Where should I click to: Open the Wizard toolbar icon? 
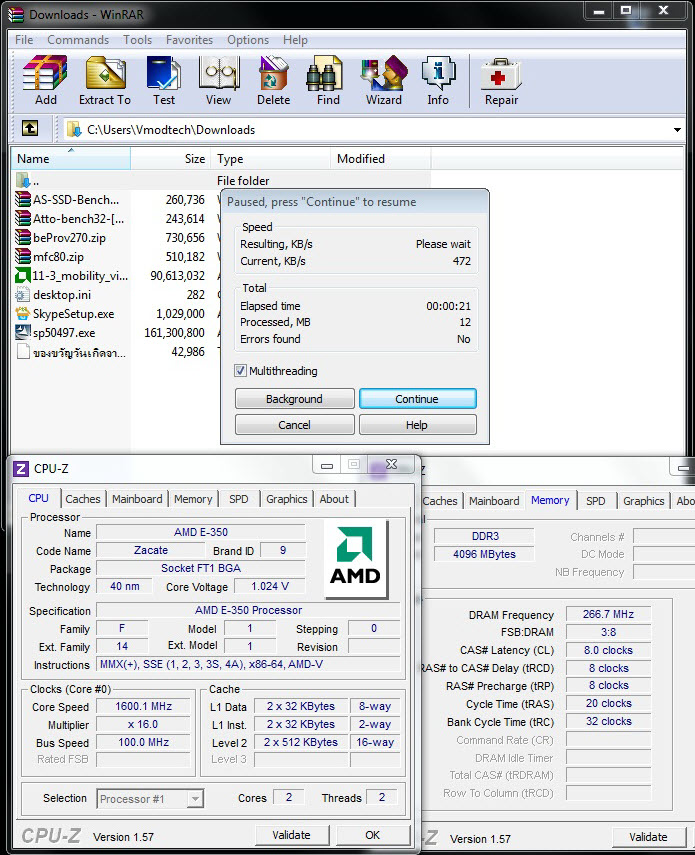click(384, 81)
